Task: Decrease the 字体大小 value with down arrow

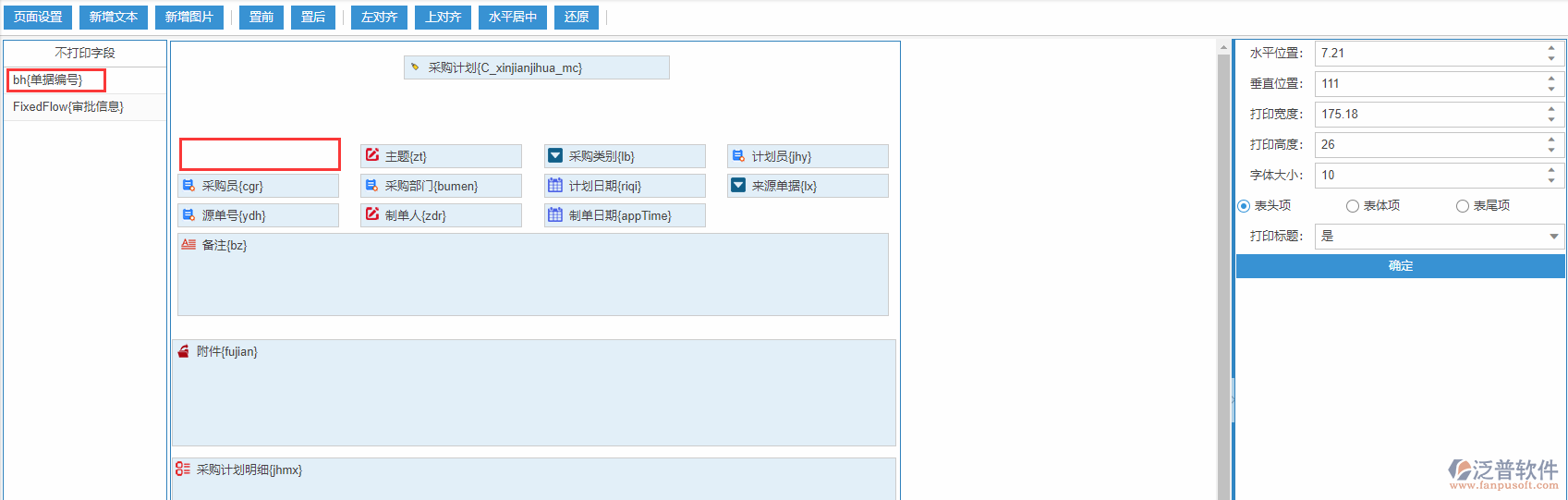Action: [x=1551, y=180]
